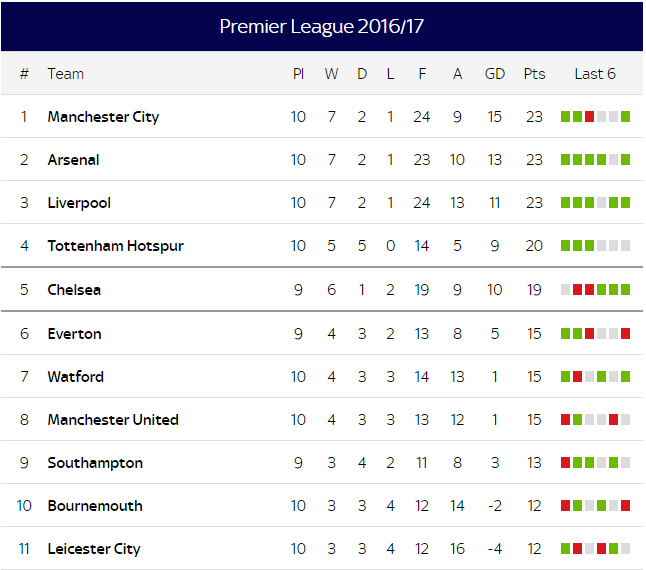Click Everton's final red Last 6 square
Image resolution: width=646 pixels, height=570 pixels.
point(625,333)
